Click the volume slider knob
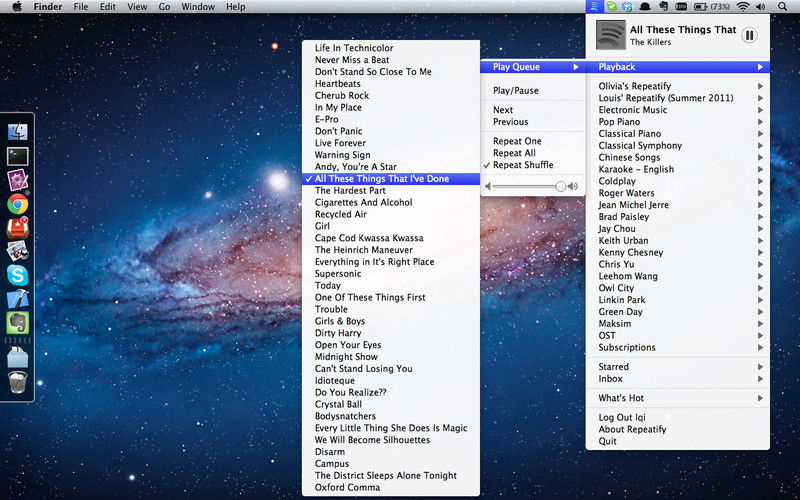 point(561,187)
